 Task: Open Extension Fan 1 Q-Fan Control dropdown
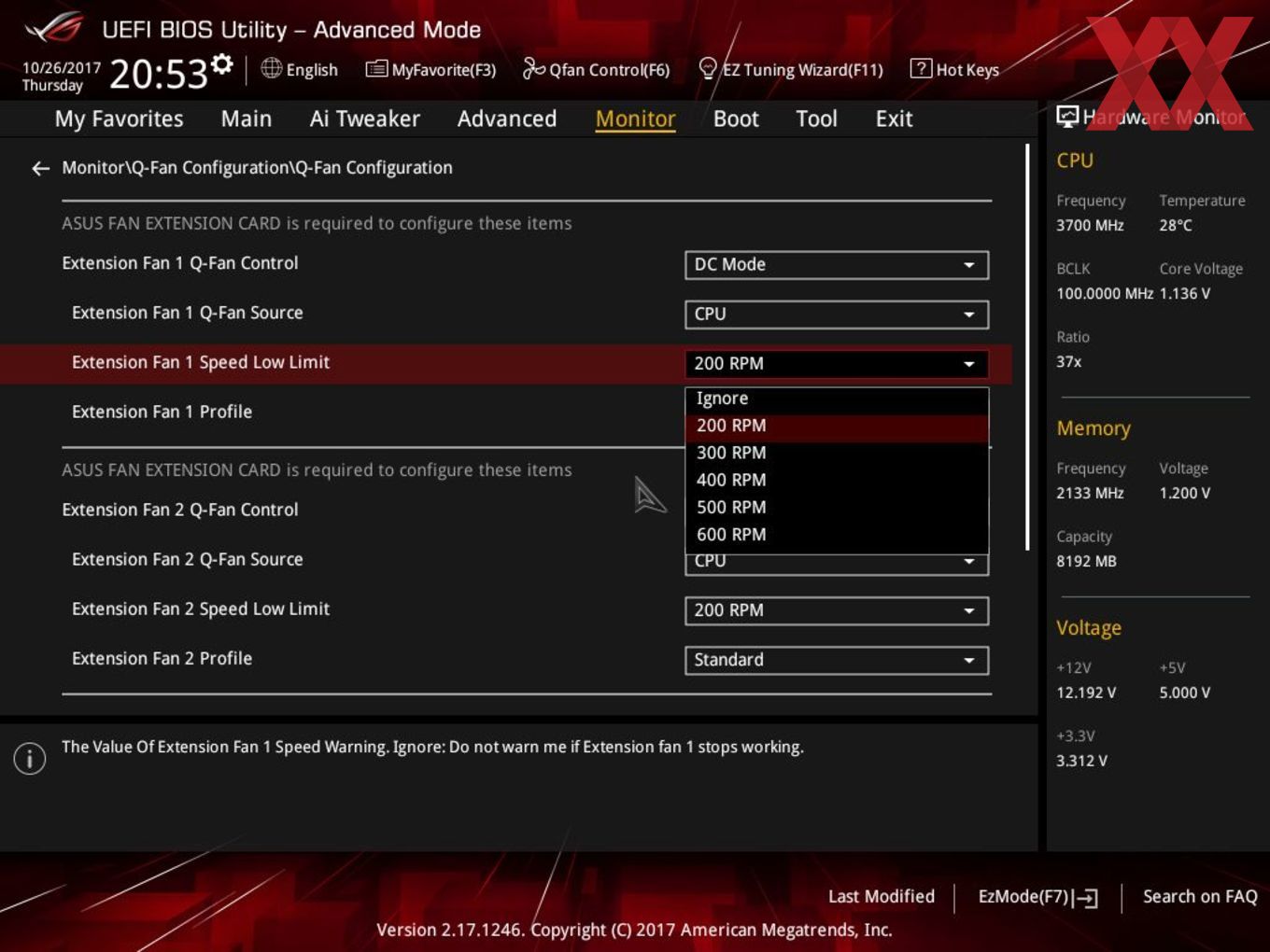(x=837, y=265)
